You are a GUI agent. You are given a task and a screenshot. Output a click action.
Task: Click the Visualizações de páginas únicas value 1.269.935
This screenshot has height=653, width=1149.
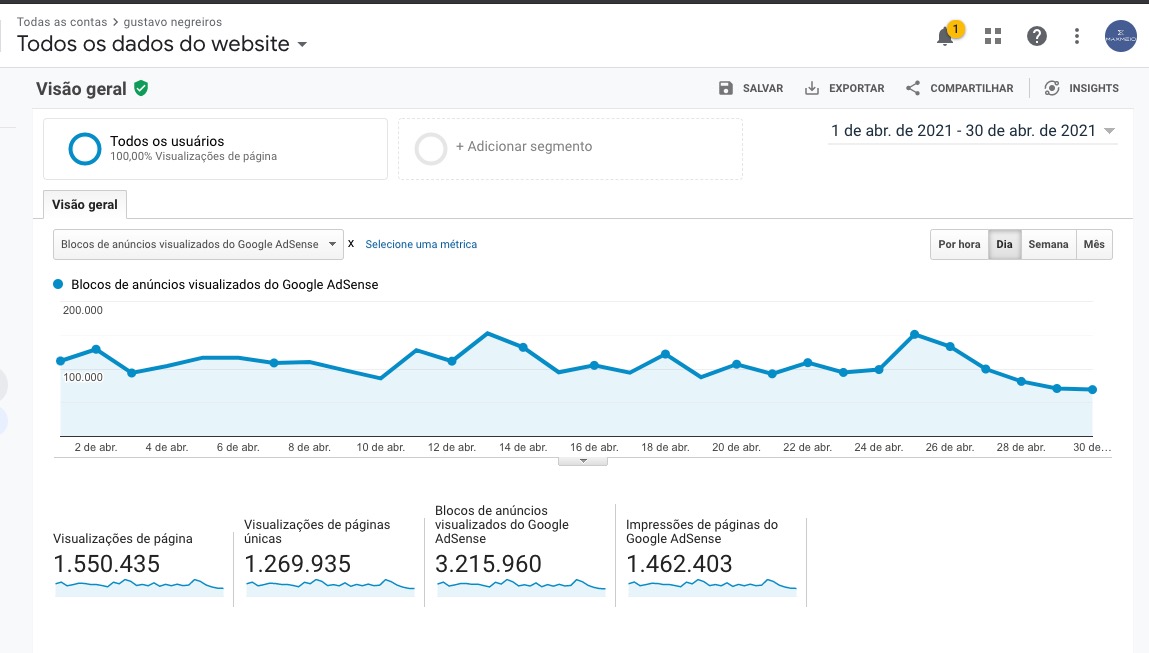tap(298, 564)
